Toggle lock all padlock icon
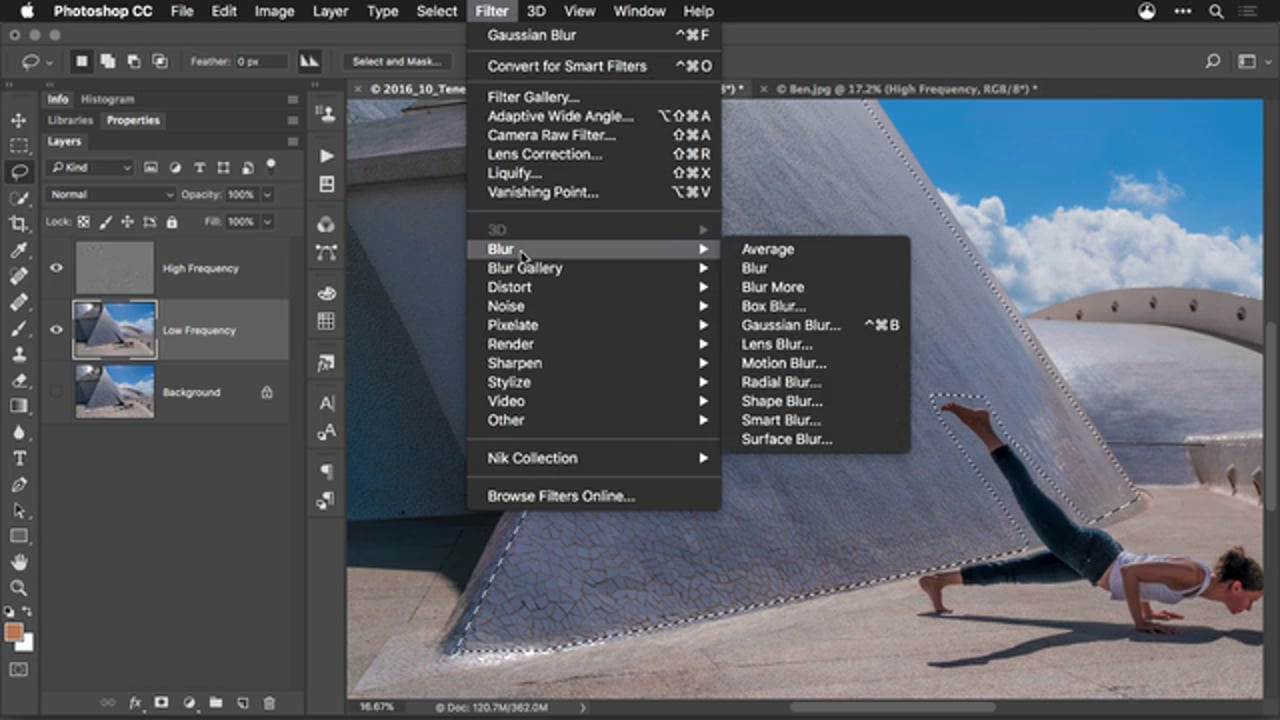 click(x=172, y=222)
